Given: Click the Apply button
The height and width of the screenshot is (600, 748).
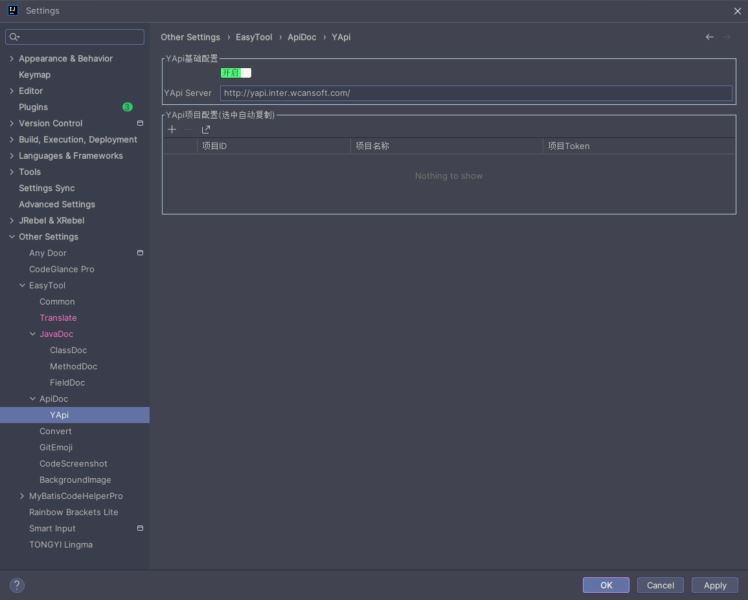Looking at the screenshot, I should (x=714, y=585).
